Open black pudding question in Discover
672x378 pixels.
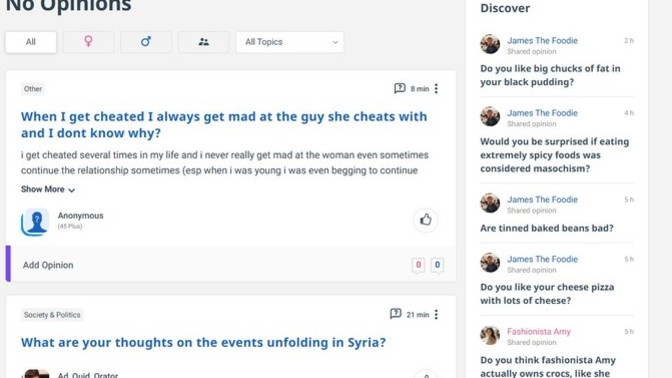pos(550,75)
